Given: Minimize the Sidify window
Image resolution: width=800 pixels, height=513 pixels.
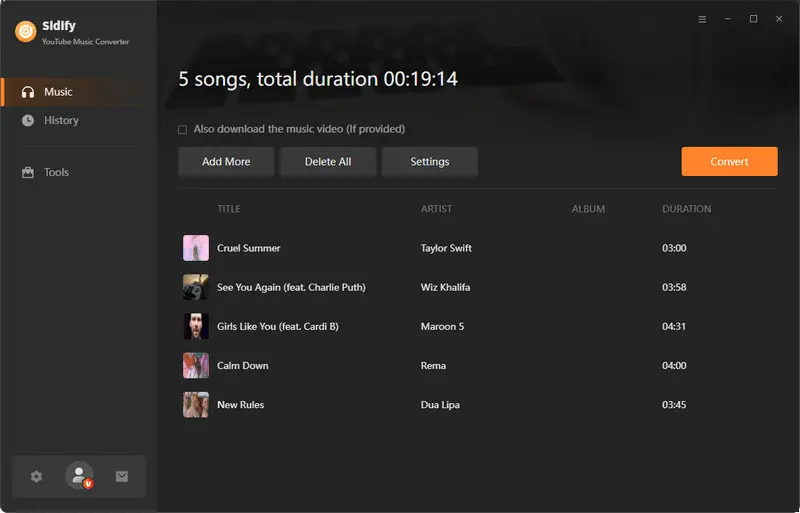Looking at the screenshot, I should 728,19.
